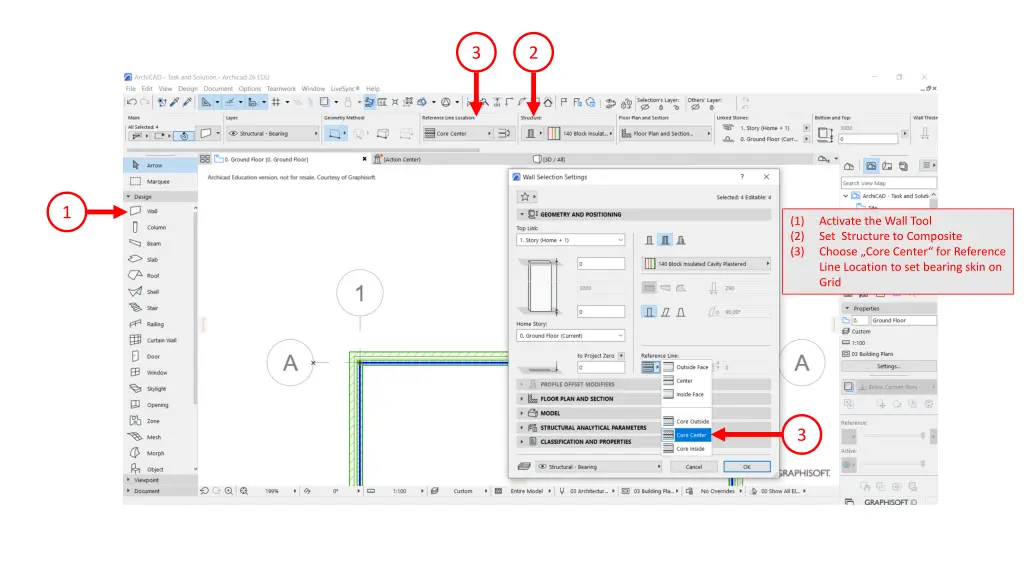This screenshot has height=576, width=1024.
Task: Switch to the 3D / All tab
Action: (549, 159)
